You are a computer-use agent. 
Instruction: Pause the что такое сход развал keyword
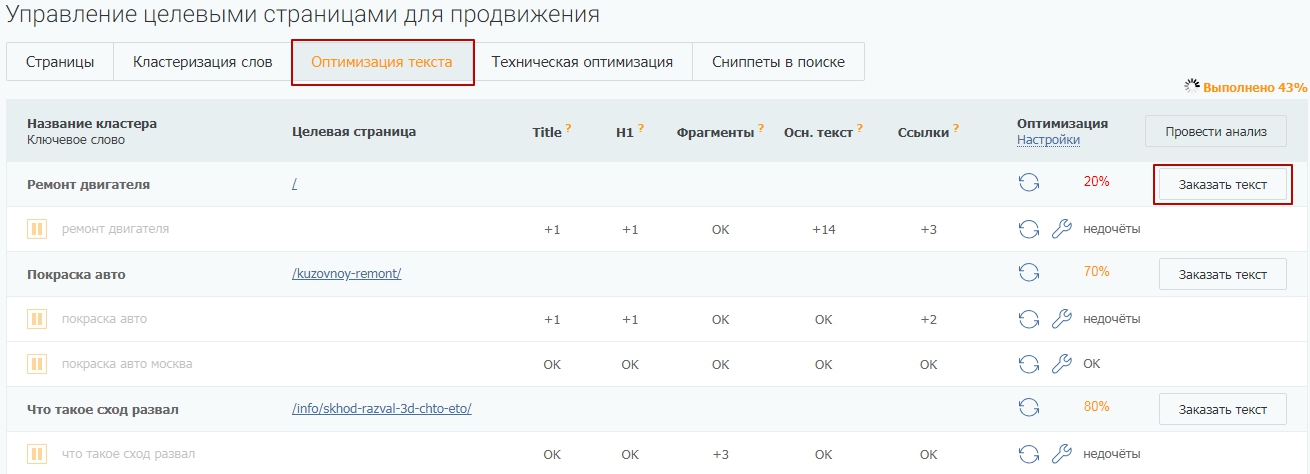tap(37, 454)
